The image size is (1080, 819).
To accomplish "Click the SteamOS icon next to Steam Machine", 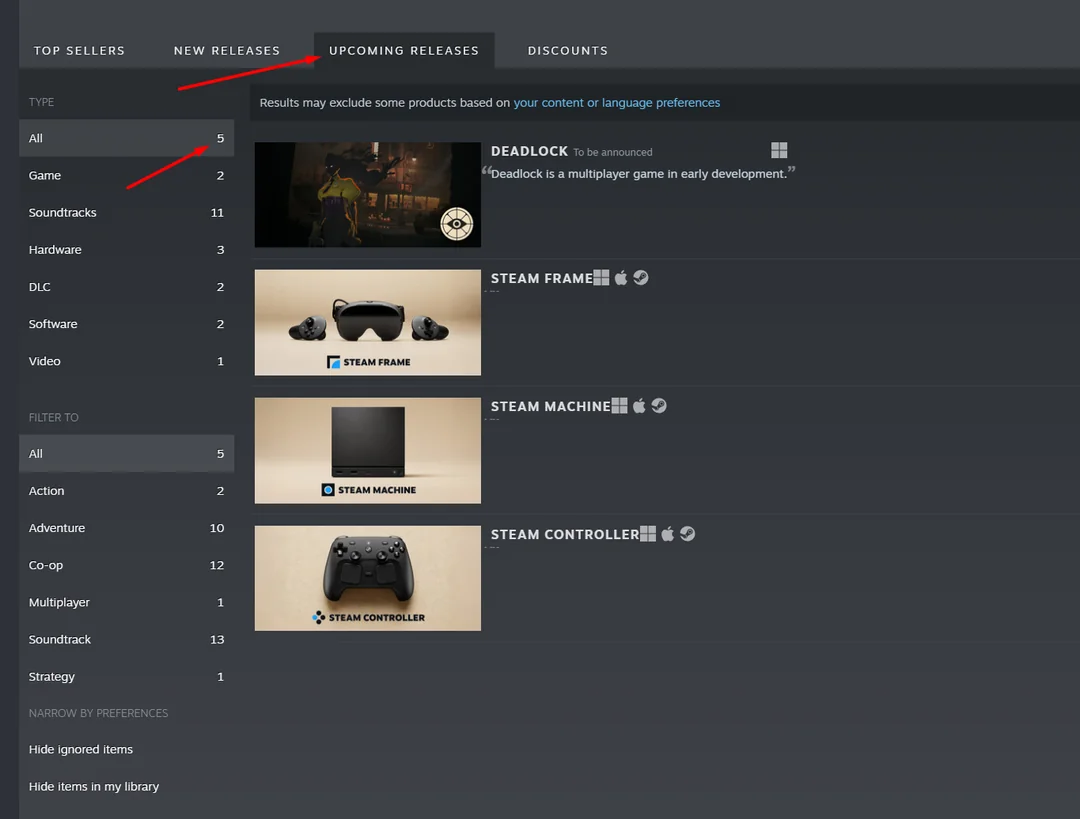I will click(x=658, y=406).
